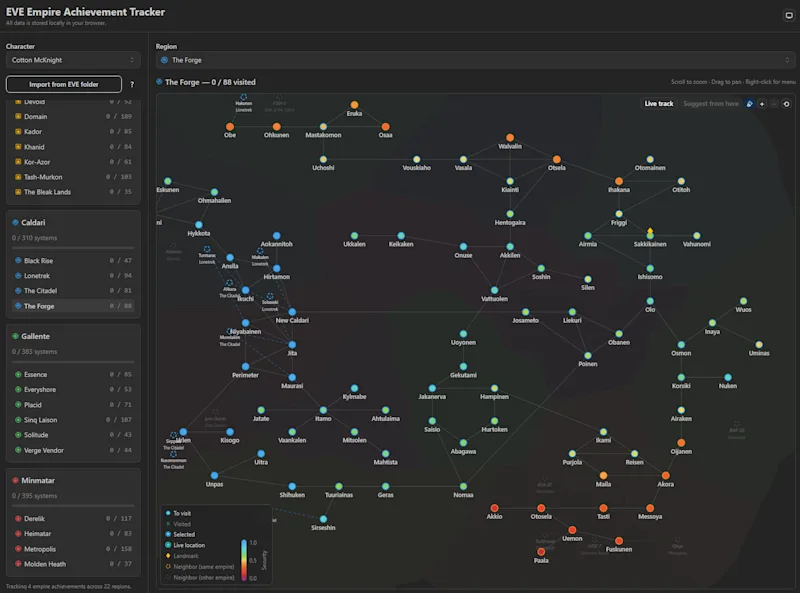Open the Domain region row
Screen dimensions: 800x593
pos(73,116)
